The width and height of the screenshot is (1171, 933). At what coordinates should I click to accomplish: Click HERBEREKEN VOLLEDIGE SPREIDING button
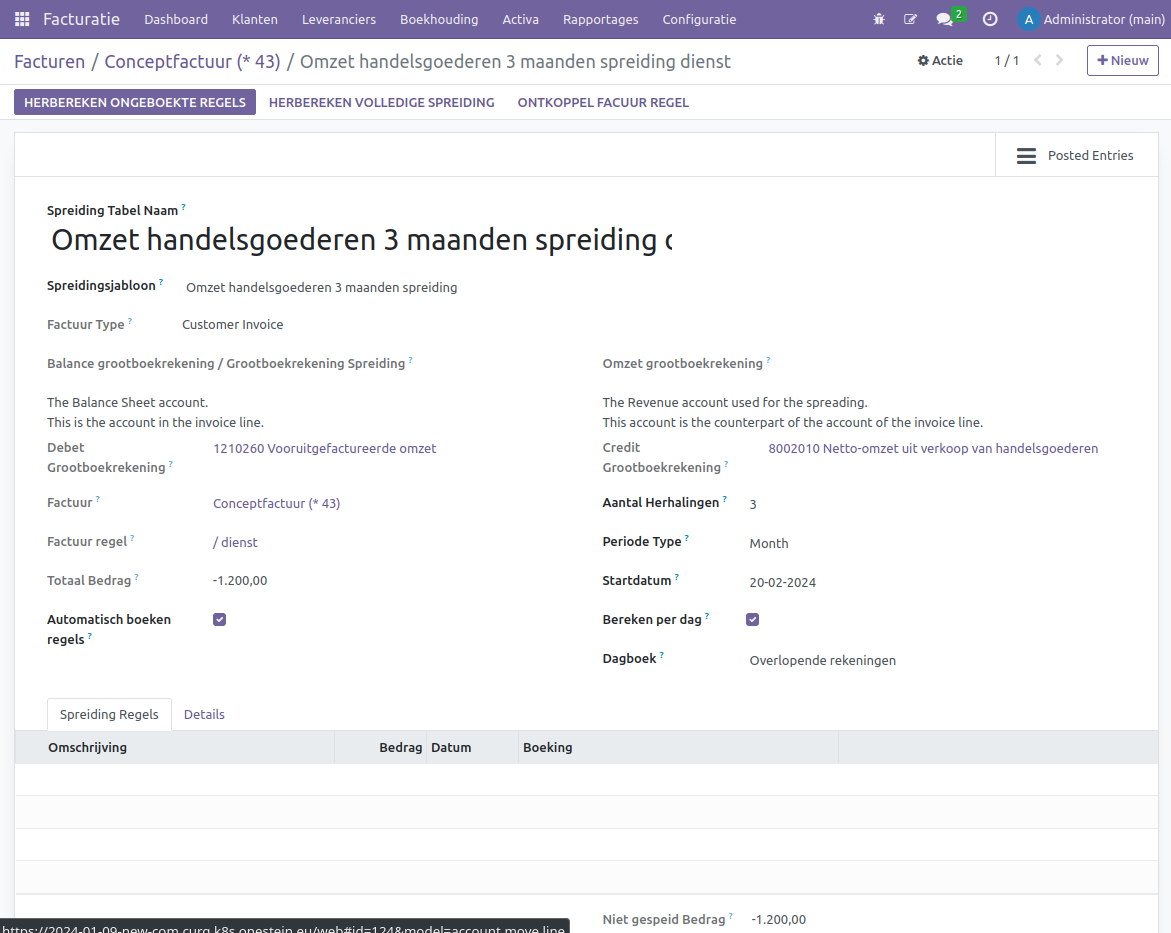(381, 102)
